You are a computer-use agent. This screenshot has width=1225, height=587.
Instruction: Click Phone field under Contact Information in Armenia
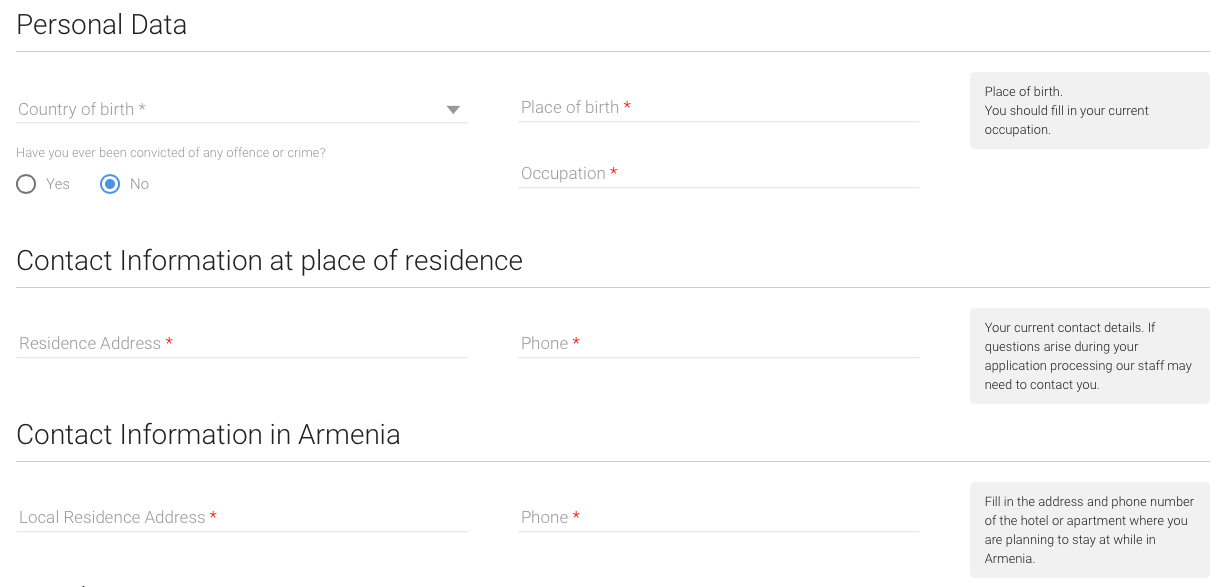(718, 517)
